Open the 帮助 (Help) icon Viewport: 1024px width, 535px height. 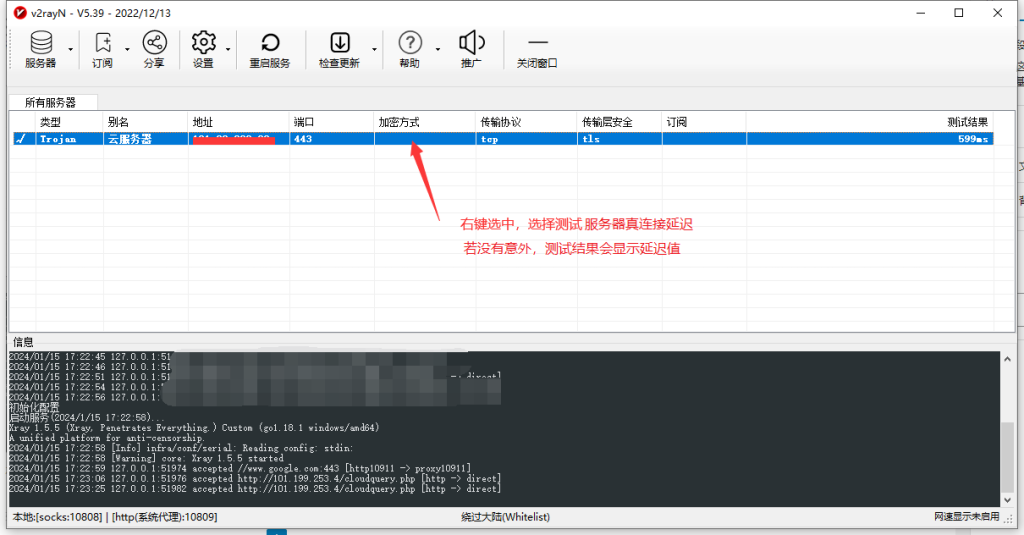tap(409, 49)
